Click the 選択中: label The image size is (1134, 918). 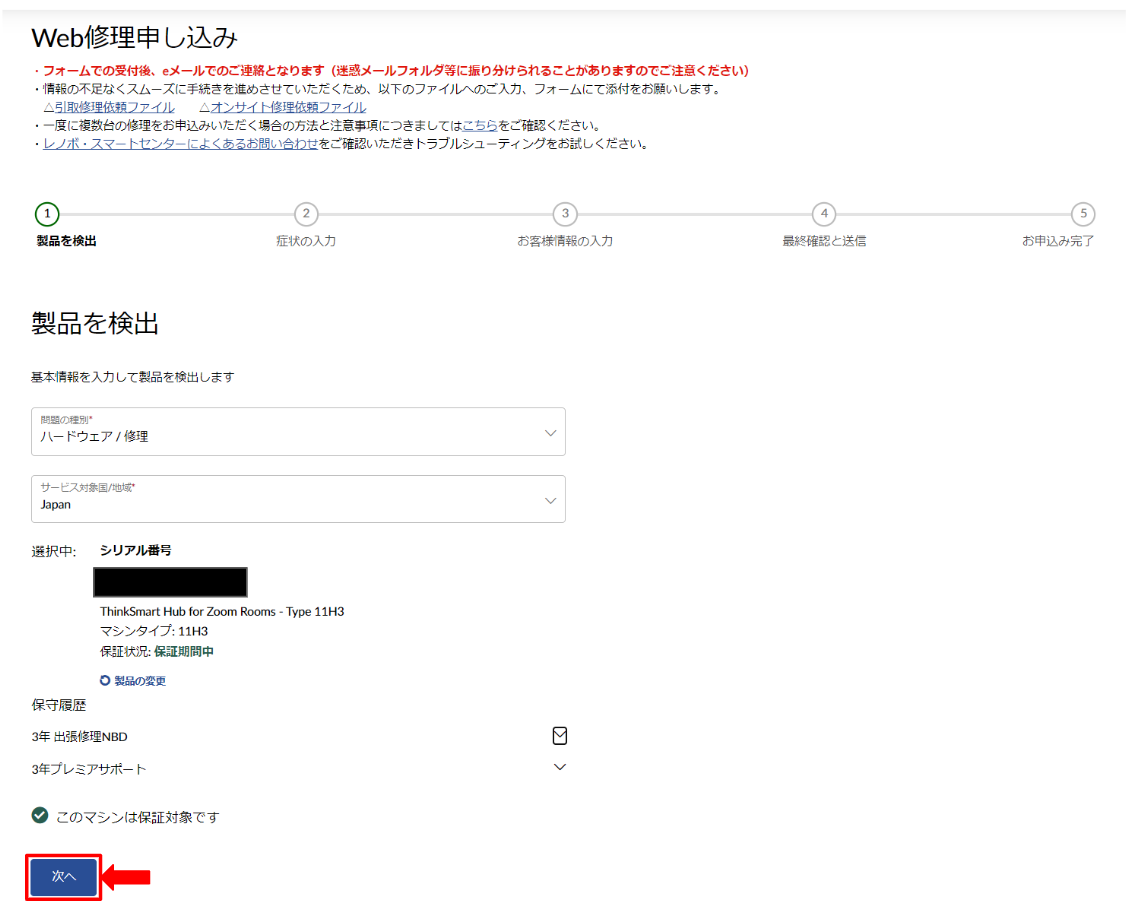[x=54, y=551]
